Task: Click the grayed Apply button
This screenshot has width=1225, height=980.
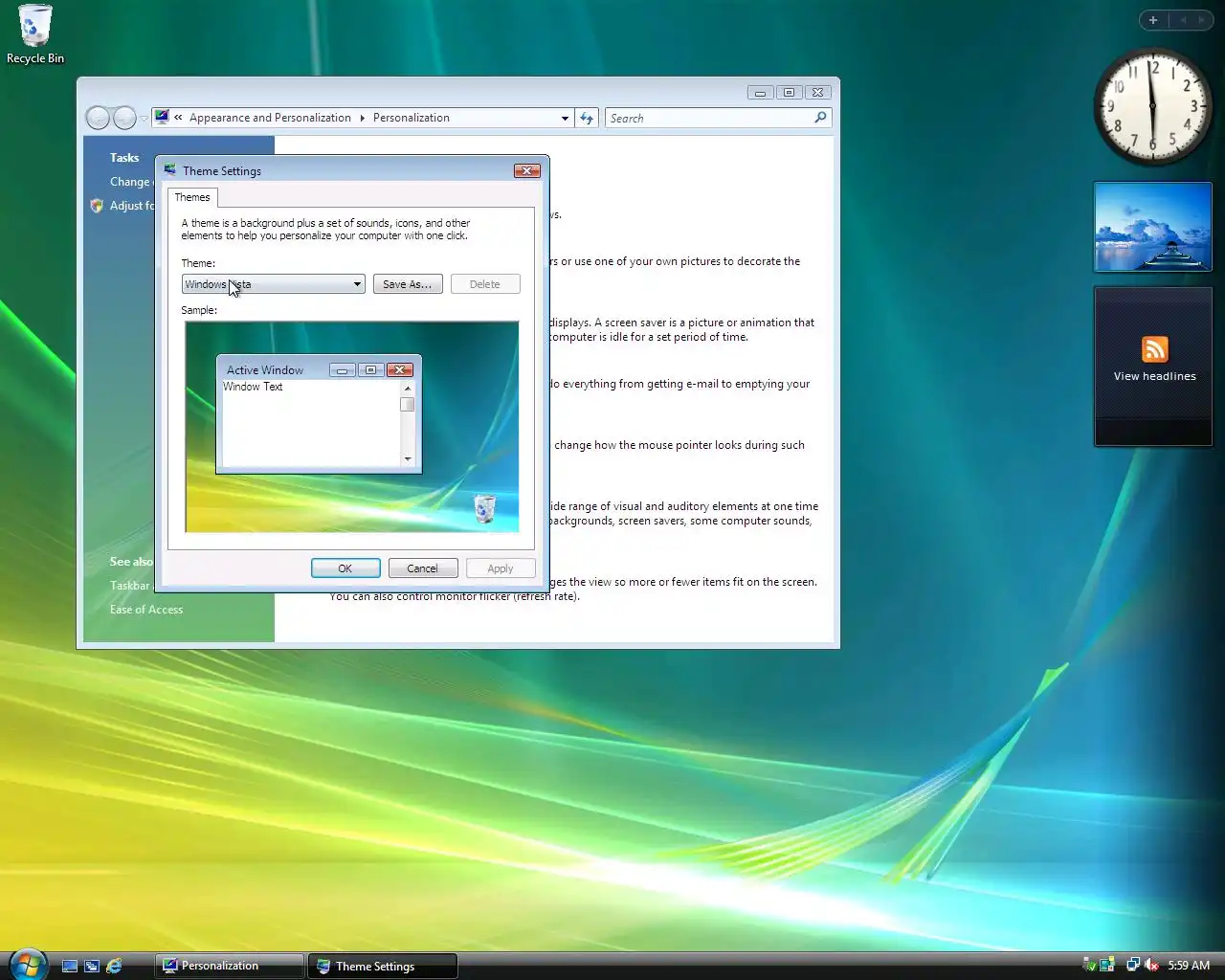Action: [501, 568]
